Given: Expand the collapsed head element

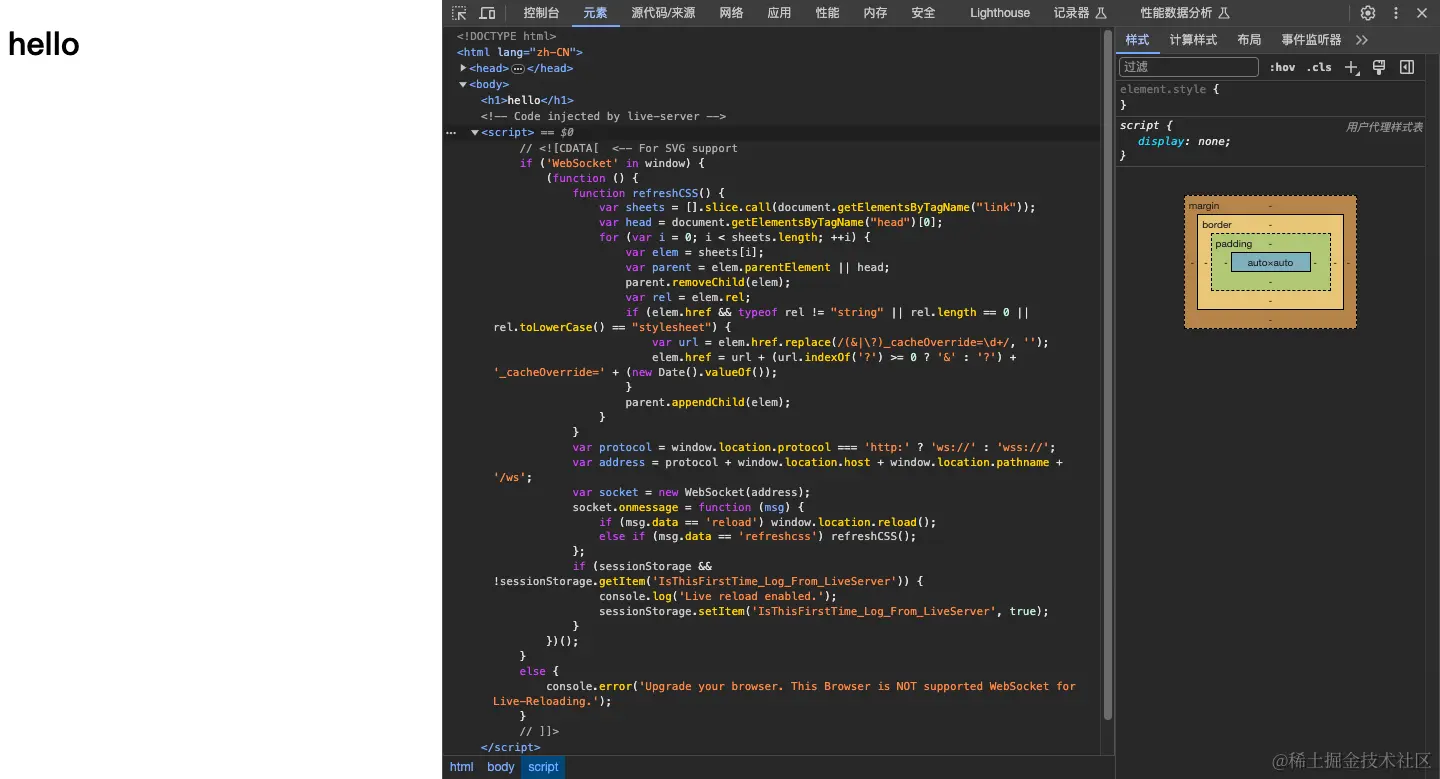Looking at the screenshot, I should click(x=464, y=68).
